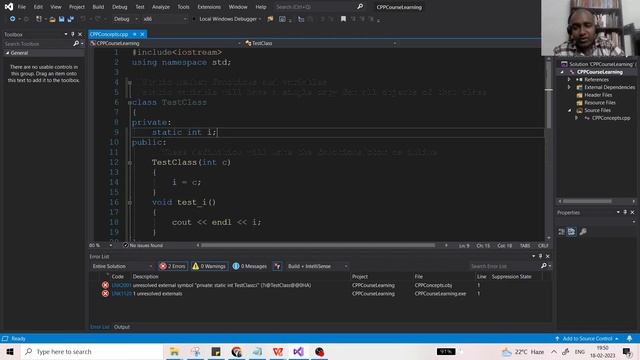Click Add to Source Control

(x=587, y=338)
